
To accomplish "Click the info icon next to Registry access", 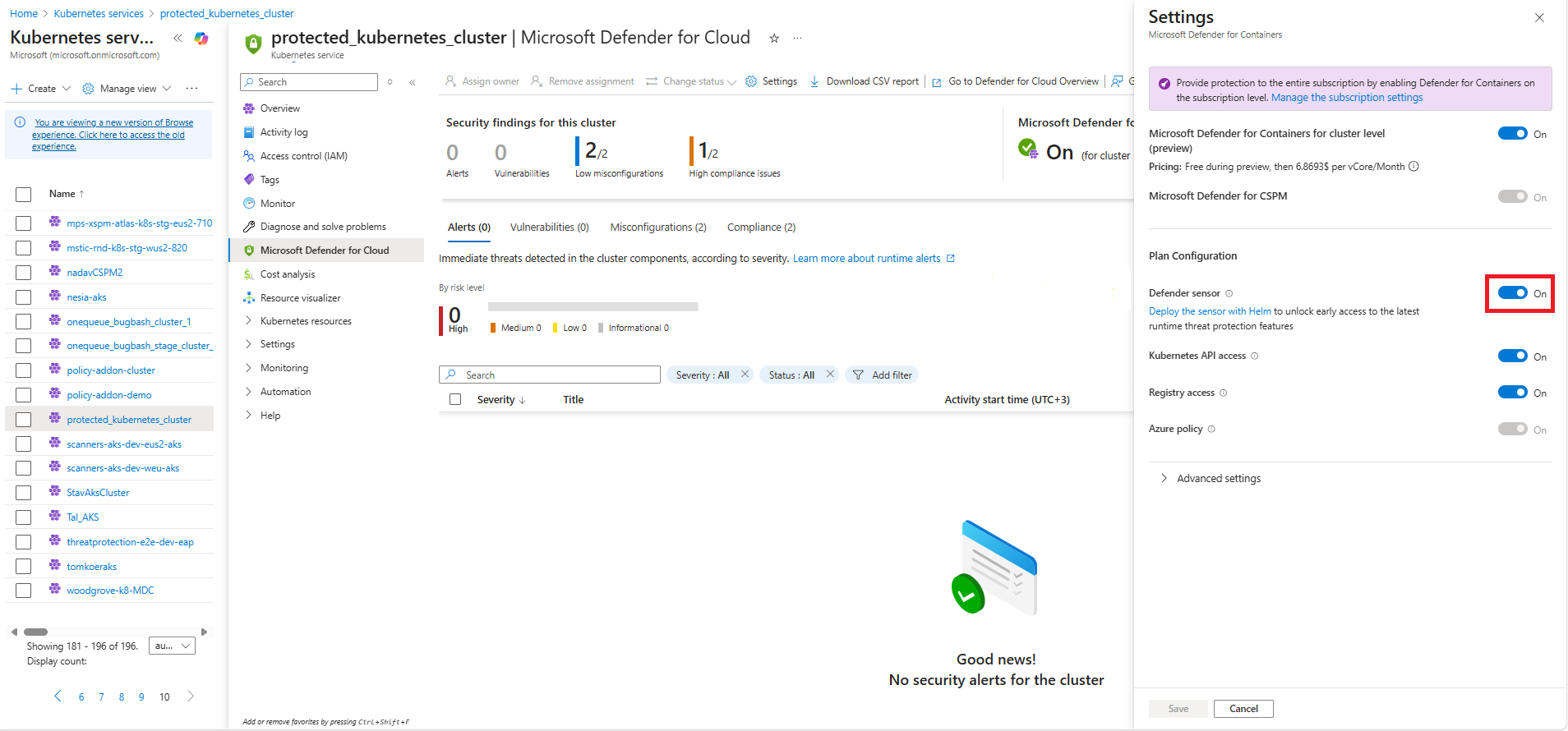I will pos(1224,393).
